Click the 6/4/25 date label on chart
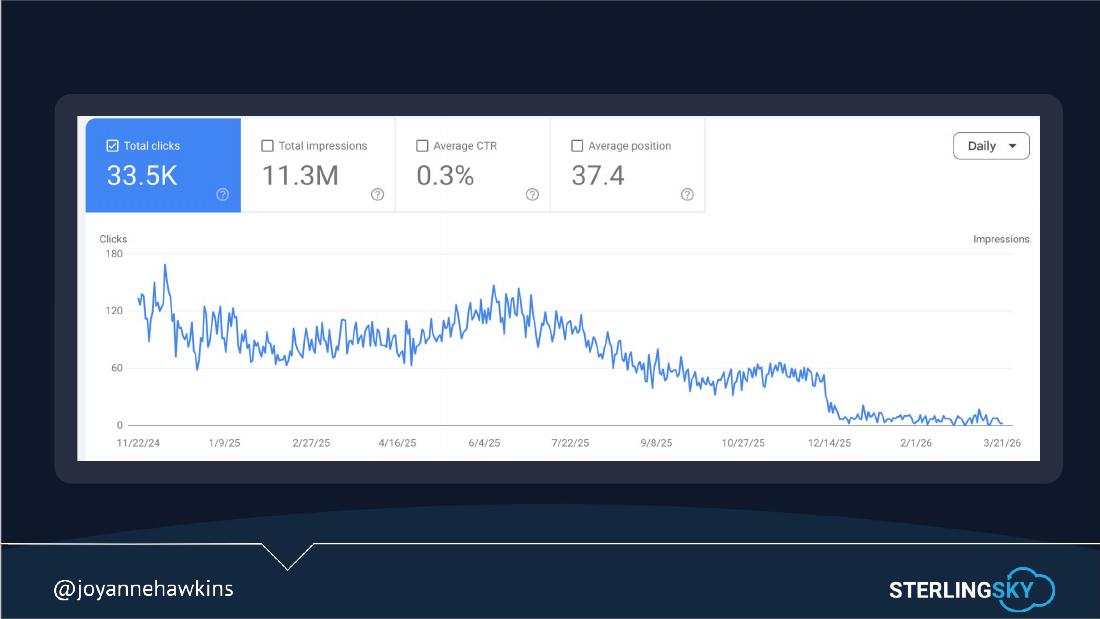Image resolution: width=1100 pixels, height=619 pixels. click(484, 443)
